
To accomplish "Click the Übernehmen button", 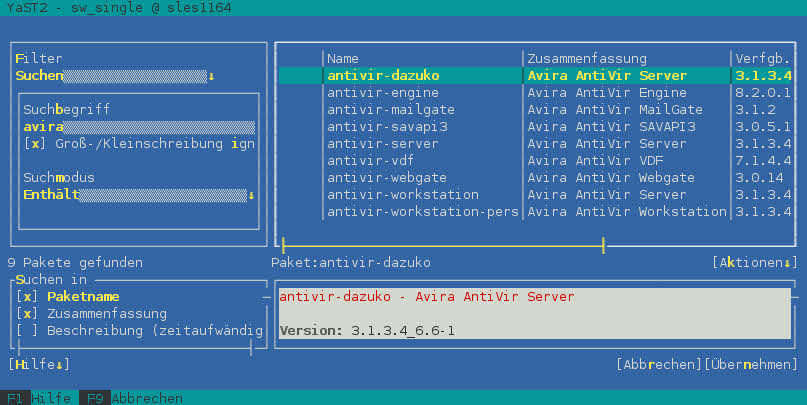I will tap(750, 364).
